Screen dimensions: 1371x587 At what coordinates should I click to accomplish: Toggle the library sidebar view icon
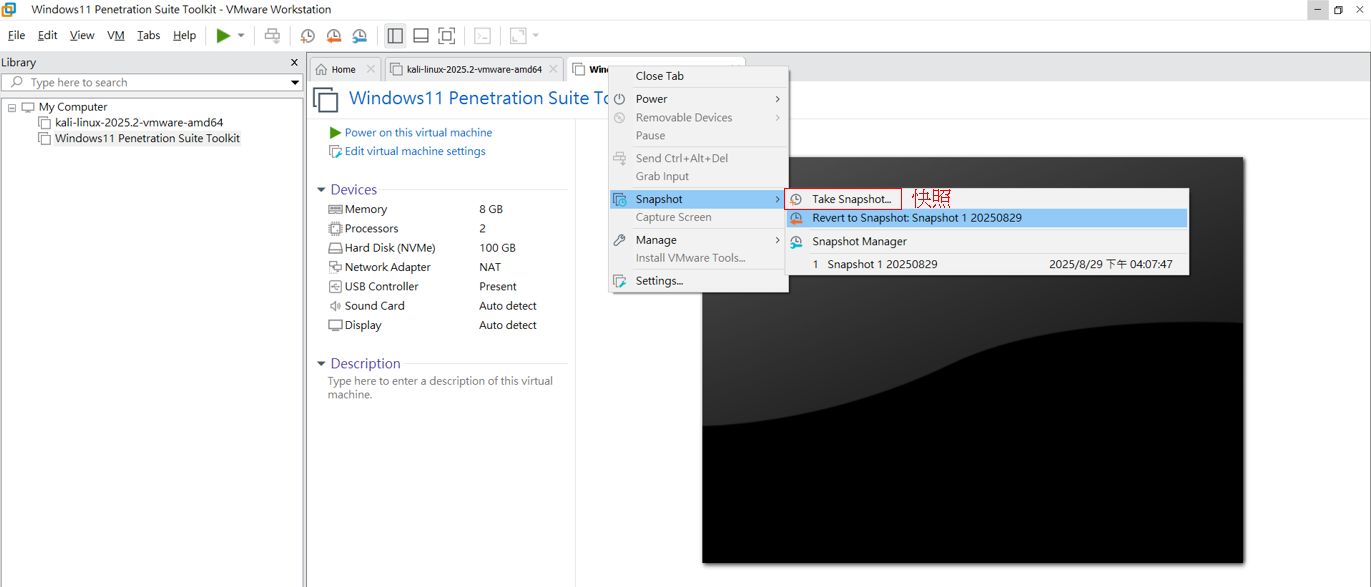395,36
